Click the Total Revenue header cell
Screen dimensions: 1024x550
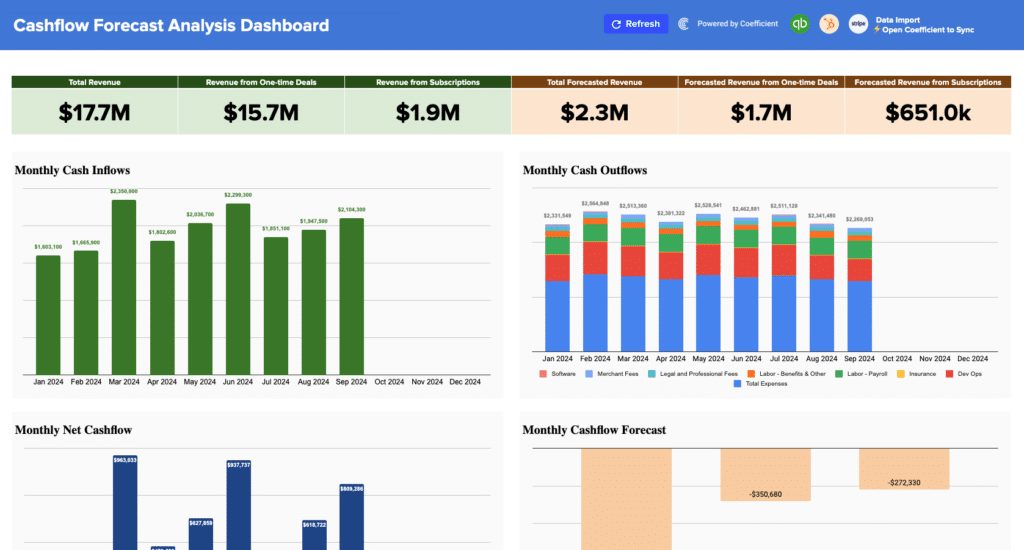pos(95,82)
